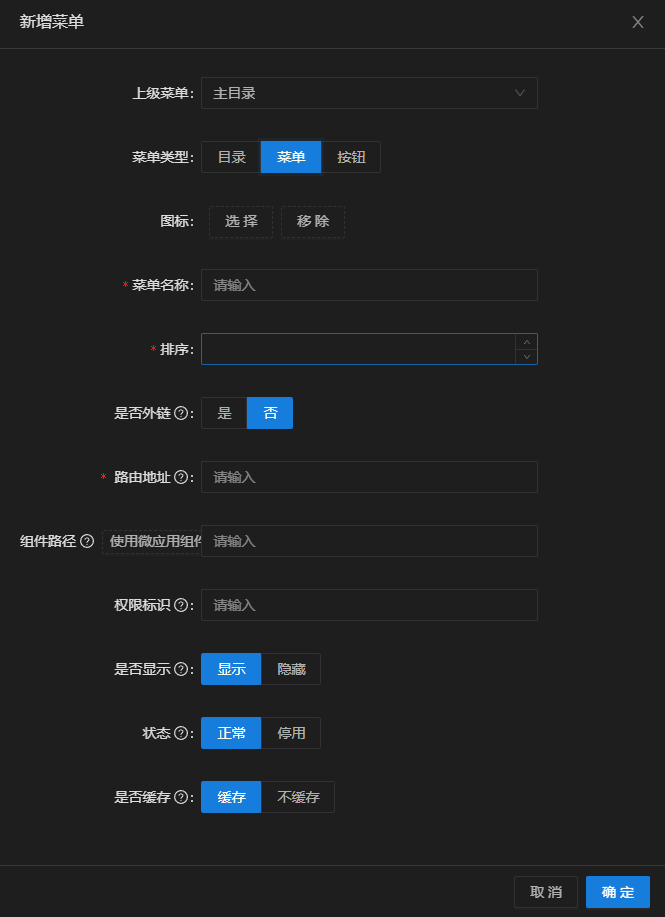Click question mark icon beside 状态
665x917 pixels.
click(x=181, y=733)
